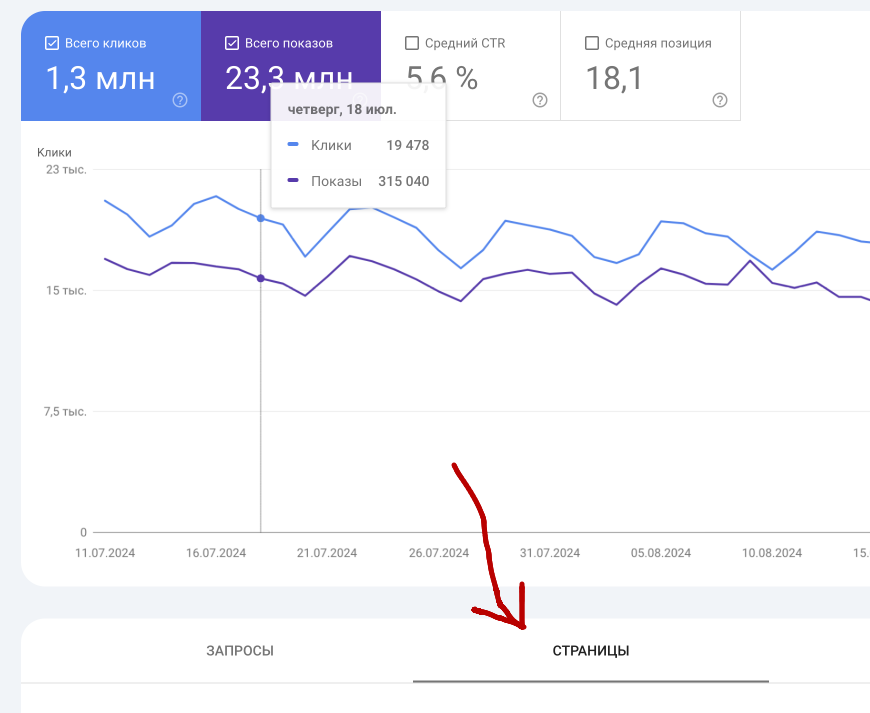Enable the Средний CTR checkbox

[x=412, y=43]
